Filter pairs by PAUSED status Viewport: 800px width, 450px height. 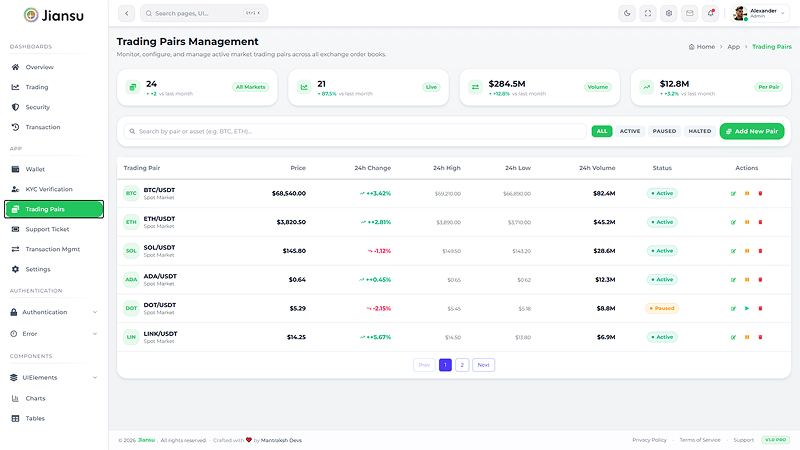click(664, 131)
